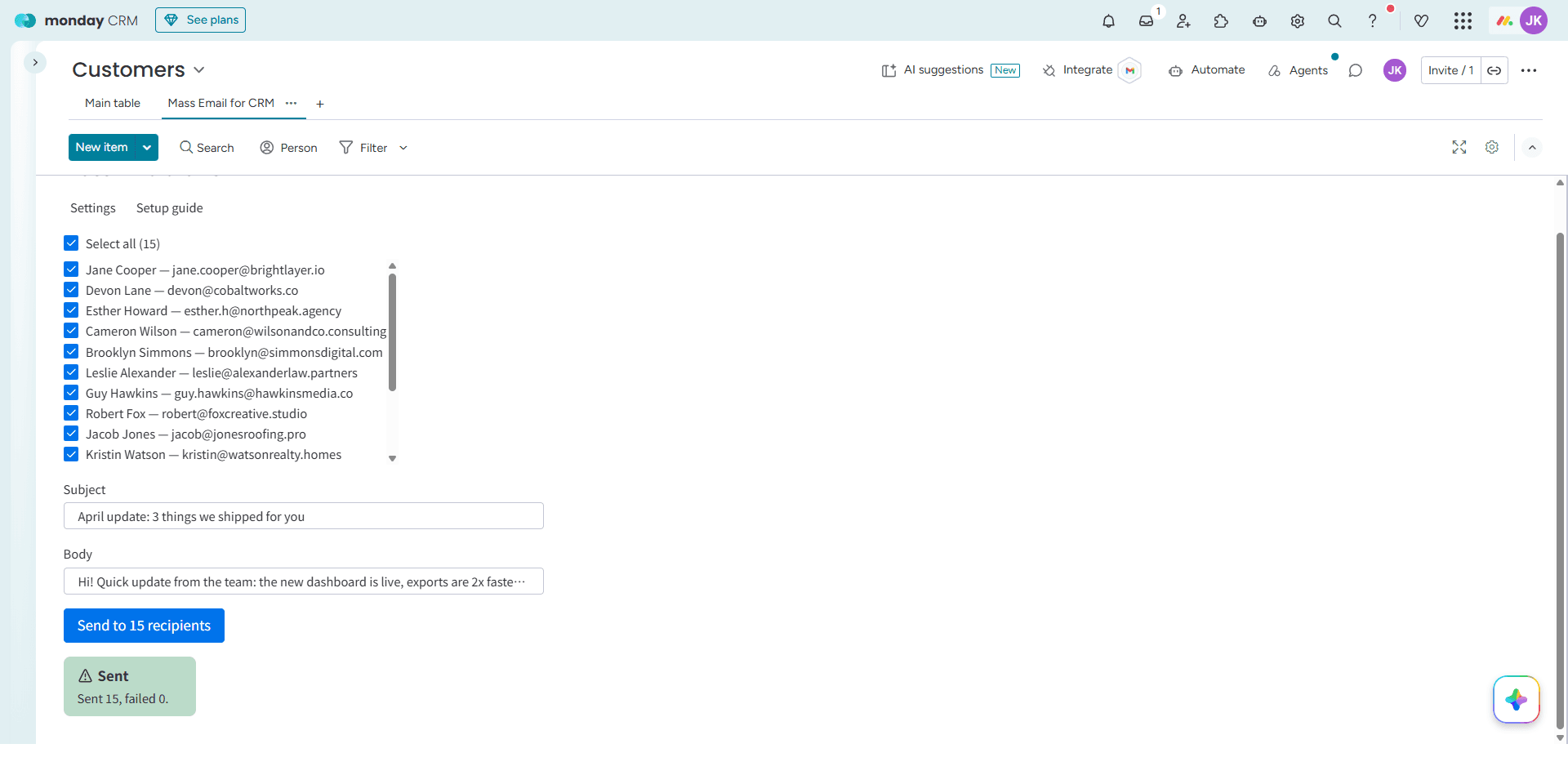Viewport: 1568px width, 784px height.
Task: Filter by Person
Action: [288, 148]
